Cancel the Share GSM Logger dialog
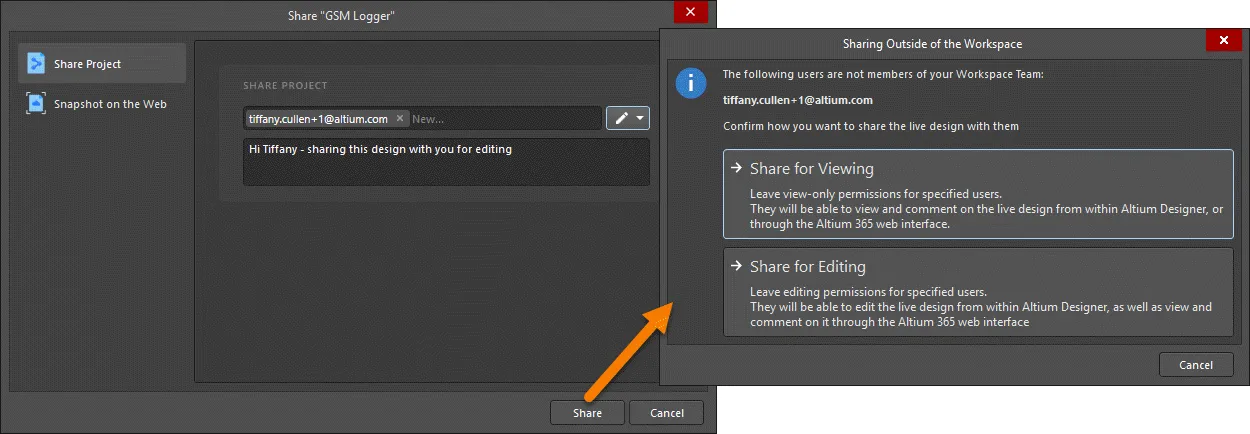 [666, 413]
